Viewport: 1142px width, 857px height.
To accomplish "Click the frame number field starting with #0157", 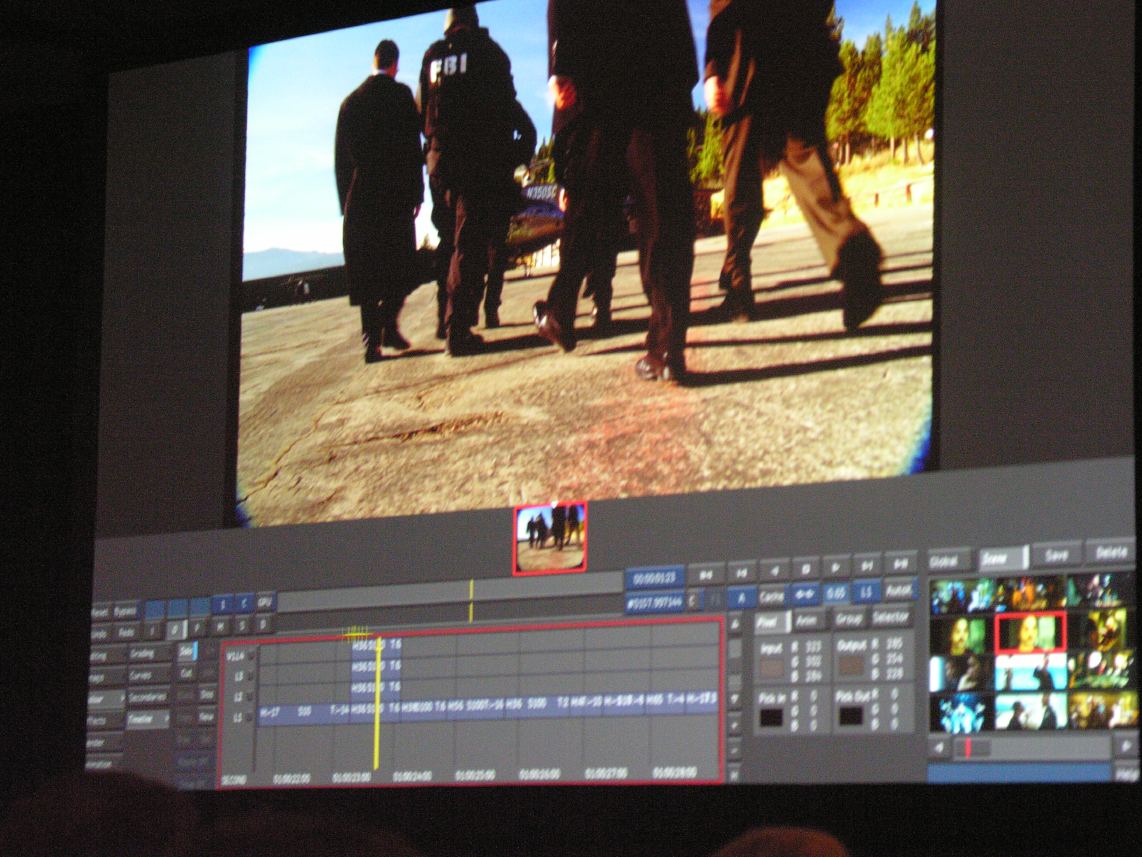I will pyautogui.click(x=655, y=602).
